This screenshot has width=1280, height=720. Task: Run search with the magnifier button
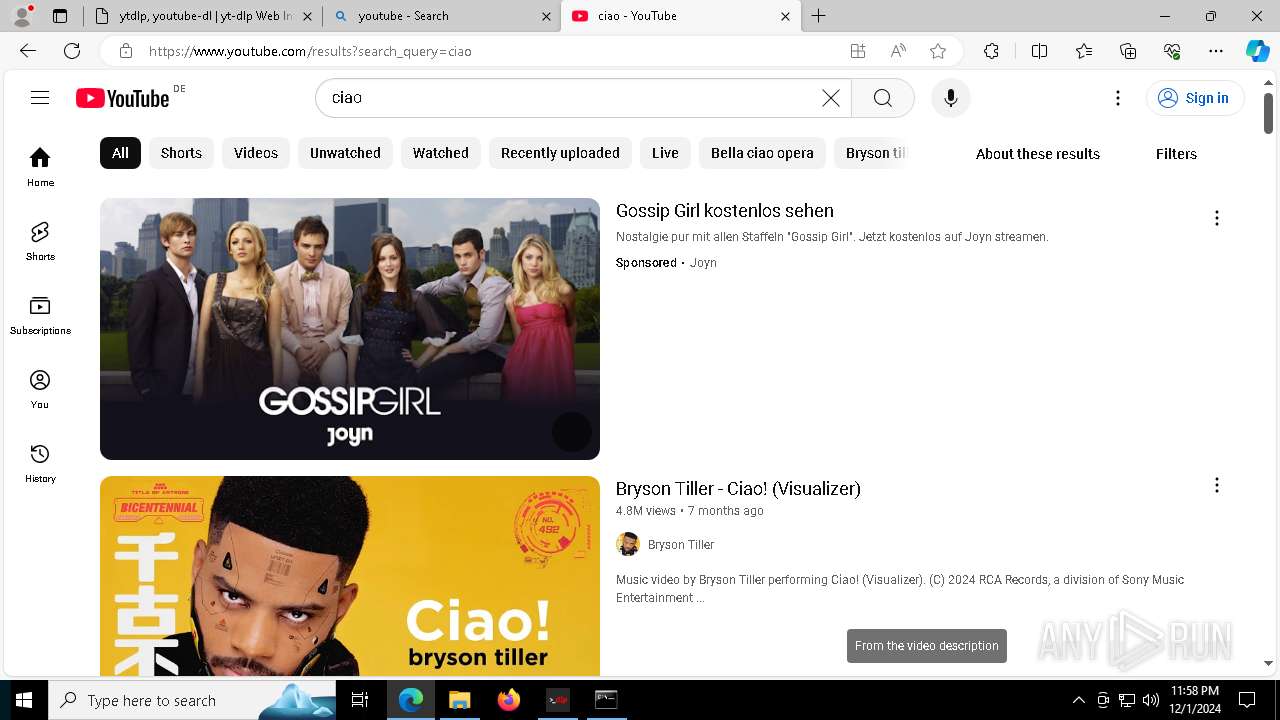point(882,97)
